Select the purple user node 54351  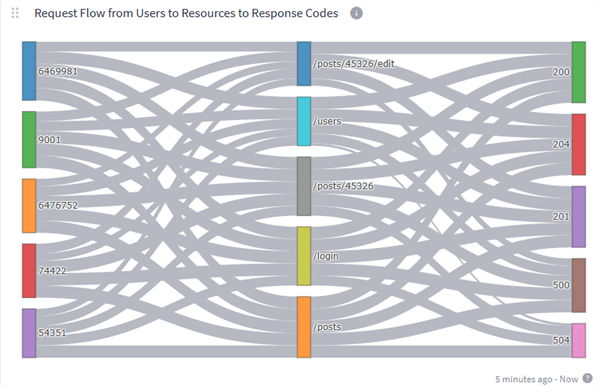(x=29, y=333)
